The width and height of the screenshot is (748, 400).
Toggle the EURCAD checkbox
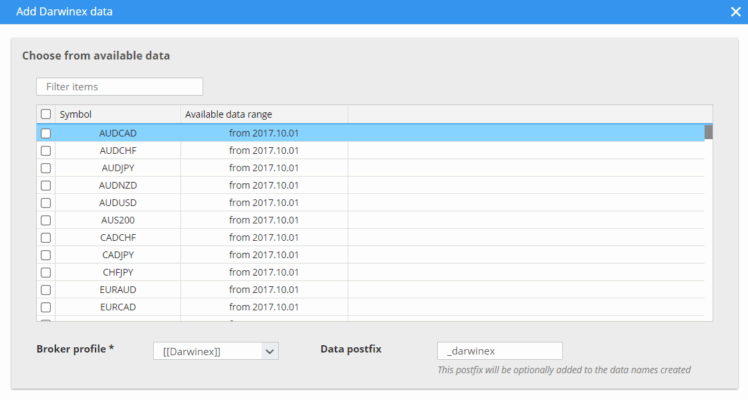(x=45, y=307)
